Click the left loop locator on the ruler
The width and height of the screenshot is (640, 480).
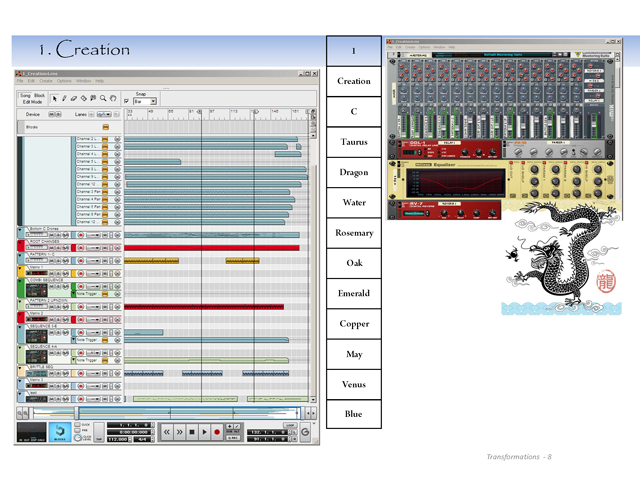point(200,111)
